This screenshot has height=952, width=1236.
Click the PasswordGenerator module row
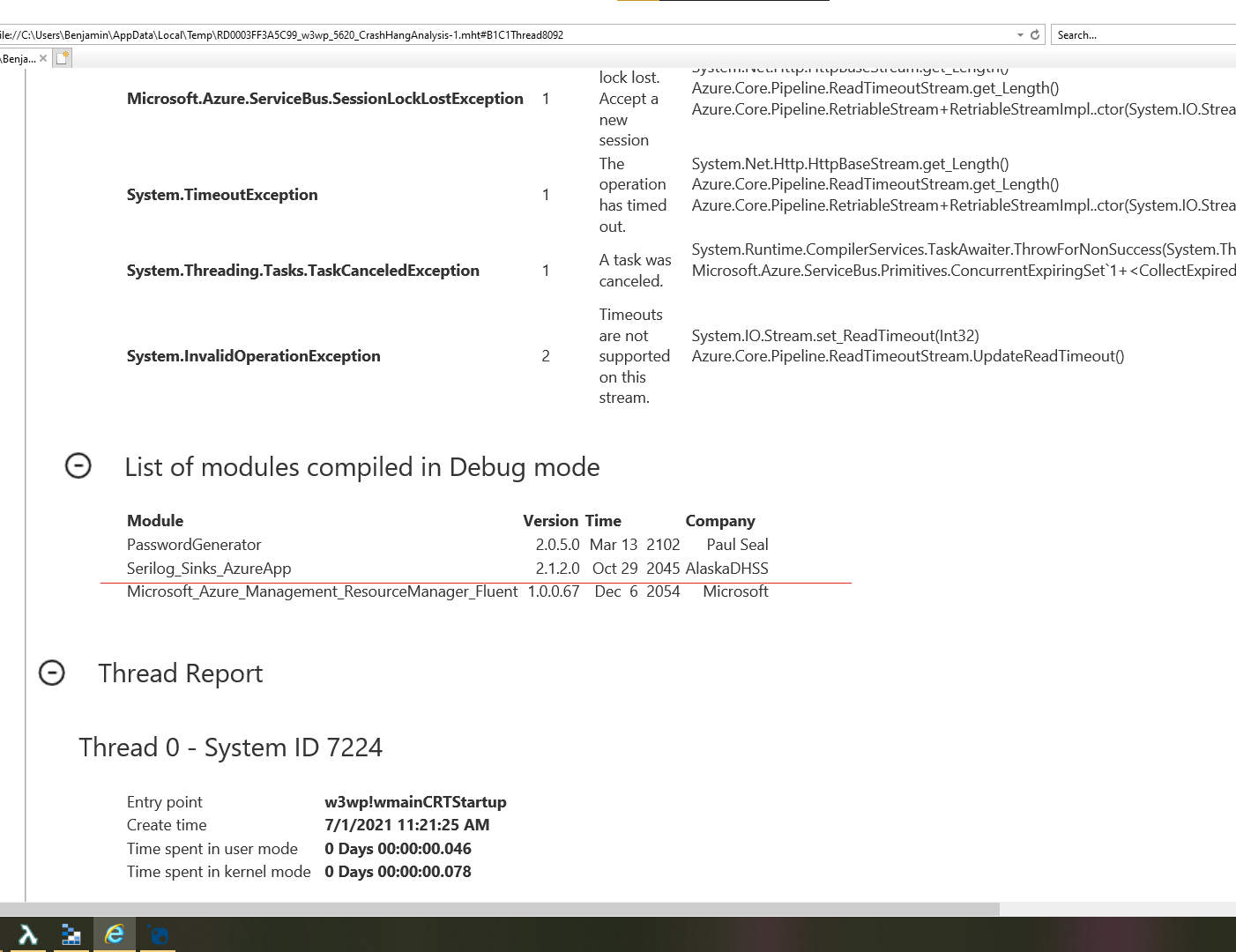pos(194,544)
